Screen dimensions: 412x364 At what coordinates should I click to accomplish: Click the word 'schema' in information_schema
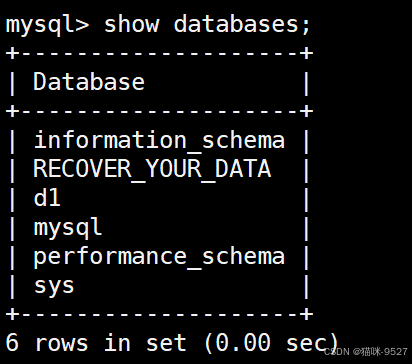tap(243, 140)
